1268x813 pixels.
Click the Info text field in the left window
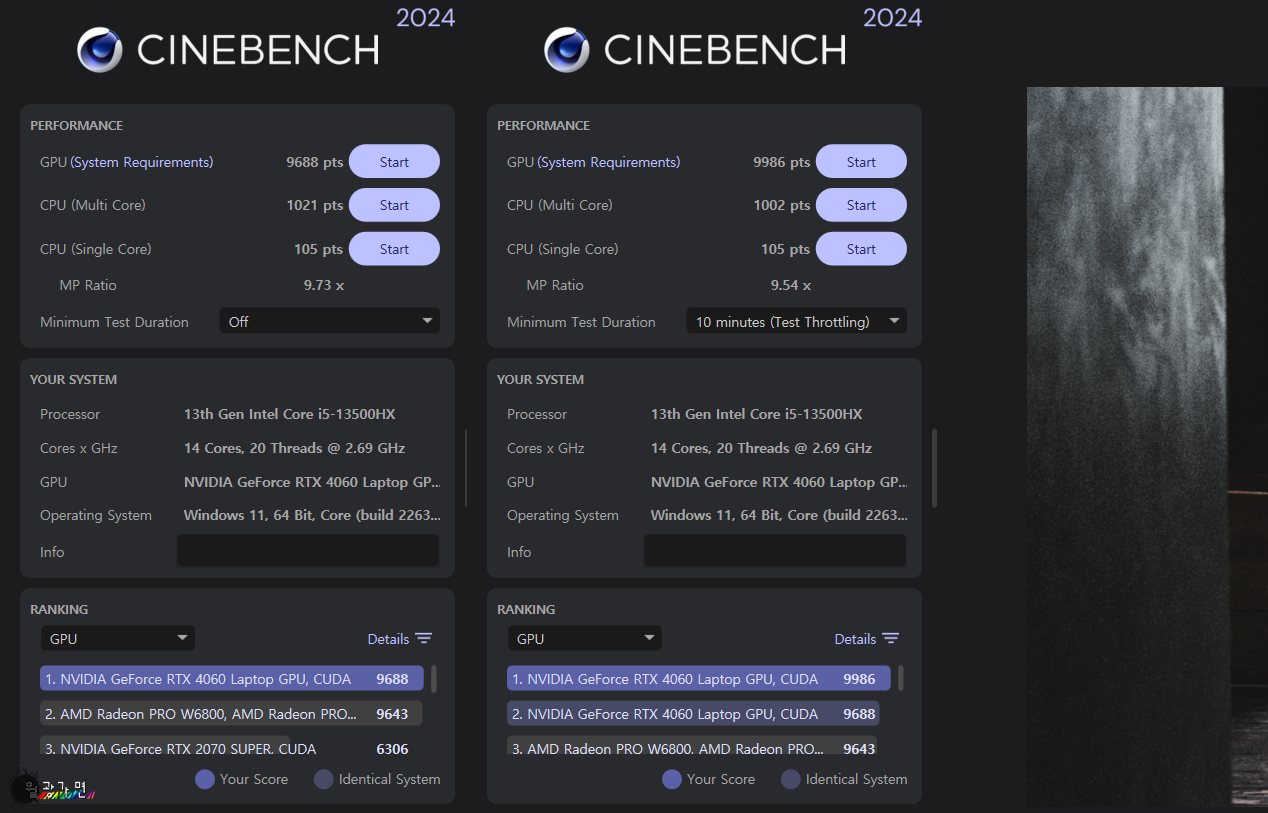click(308, 551)
